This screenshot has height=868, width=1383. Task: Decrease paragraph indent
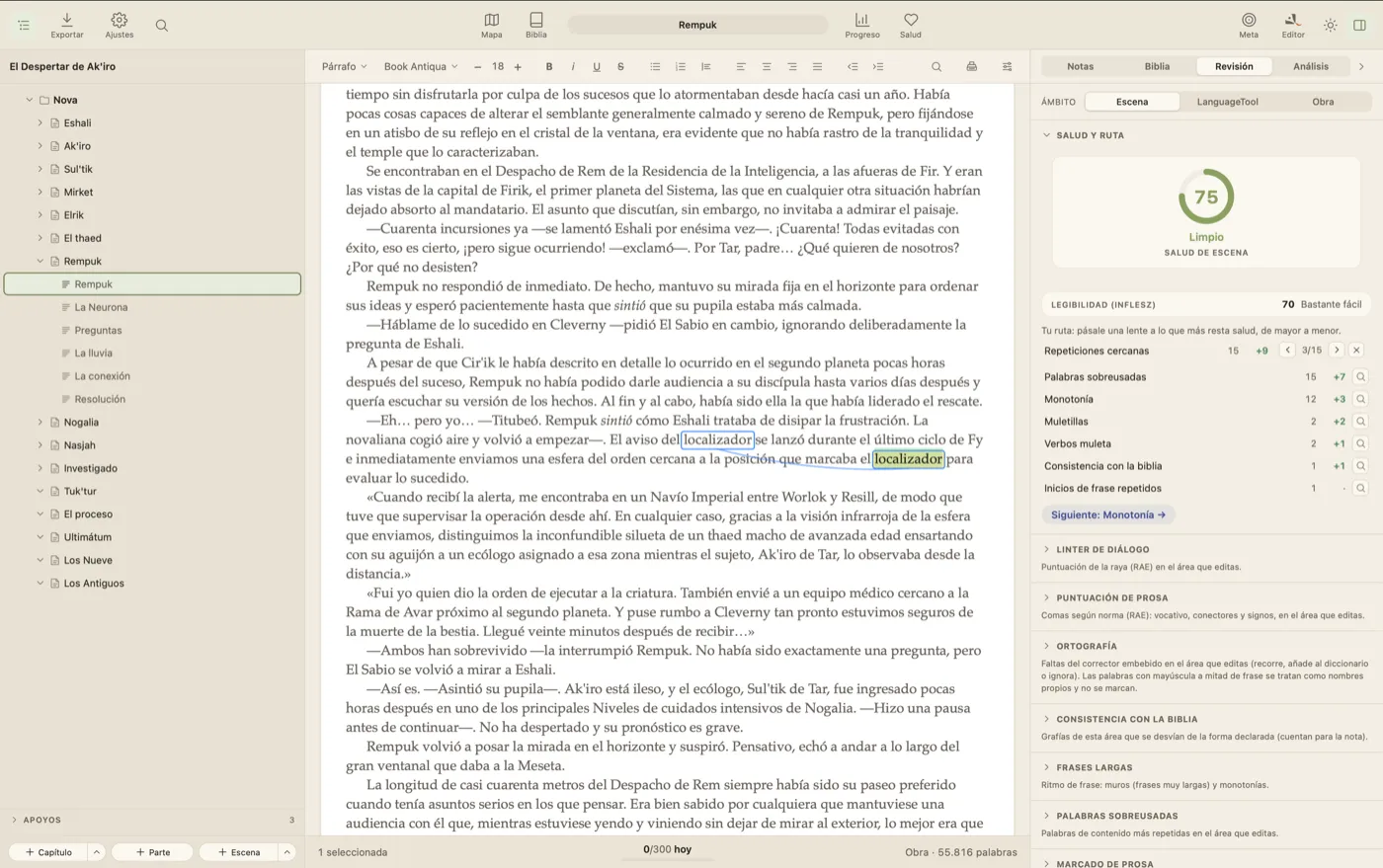click(853, 67)
